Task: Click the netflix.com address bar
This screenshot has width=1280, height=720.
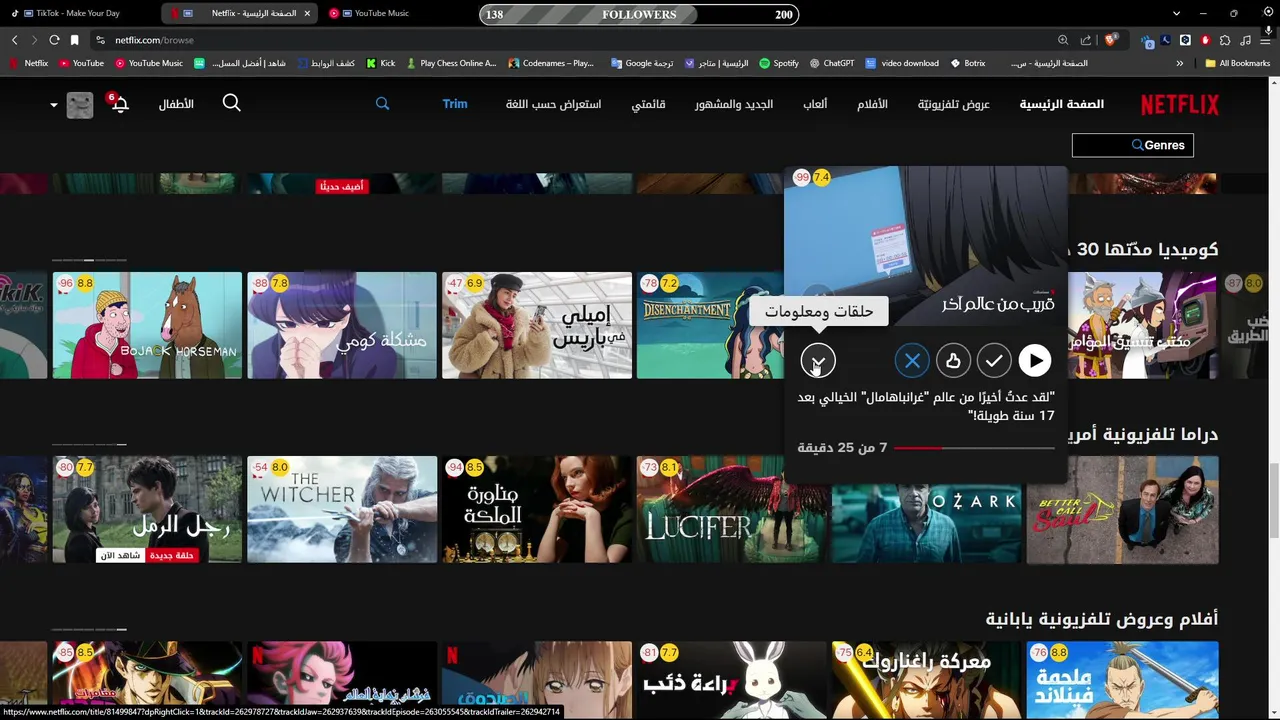Action: (x=570, y=40)
